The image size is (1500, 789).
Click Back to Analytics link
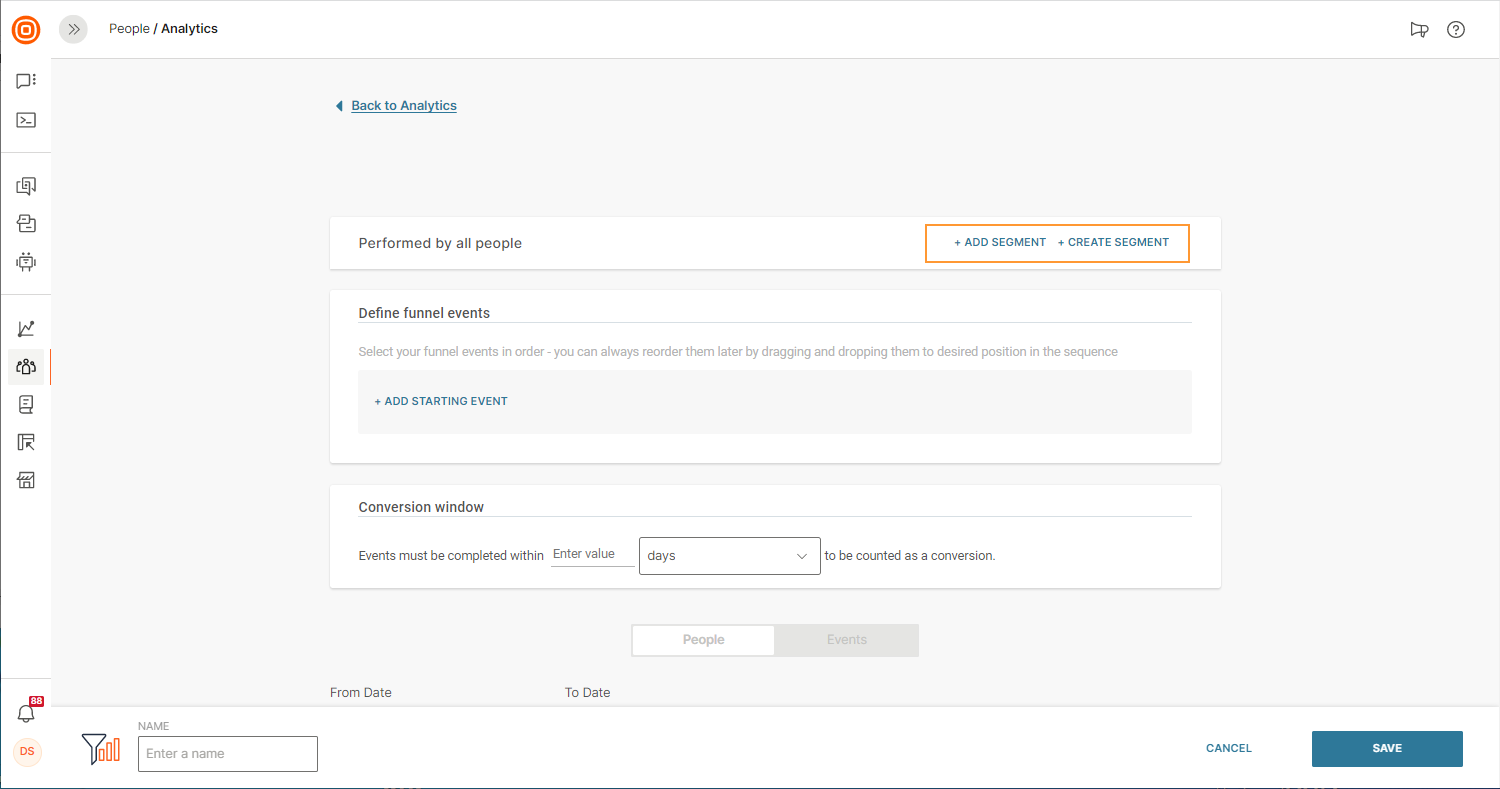pos(404,106)
